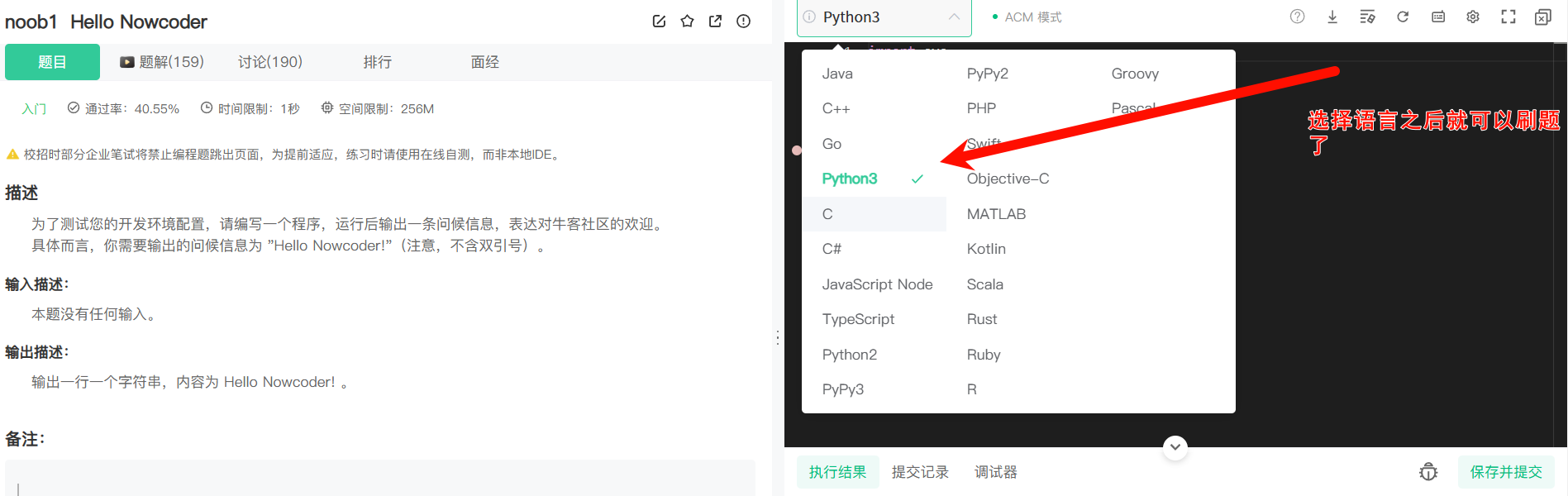Enter fullscreen mode icon
This screenshot has height=496, width=1568.
point(1508,17)
